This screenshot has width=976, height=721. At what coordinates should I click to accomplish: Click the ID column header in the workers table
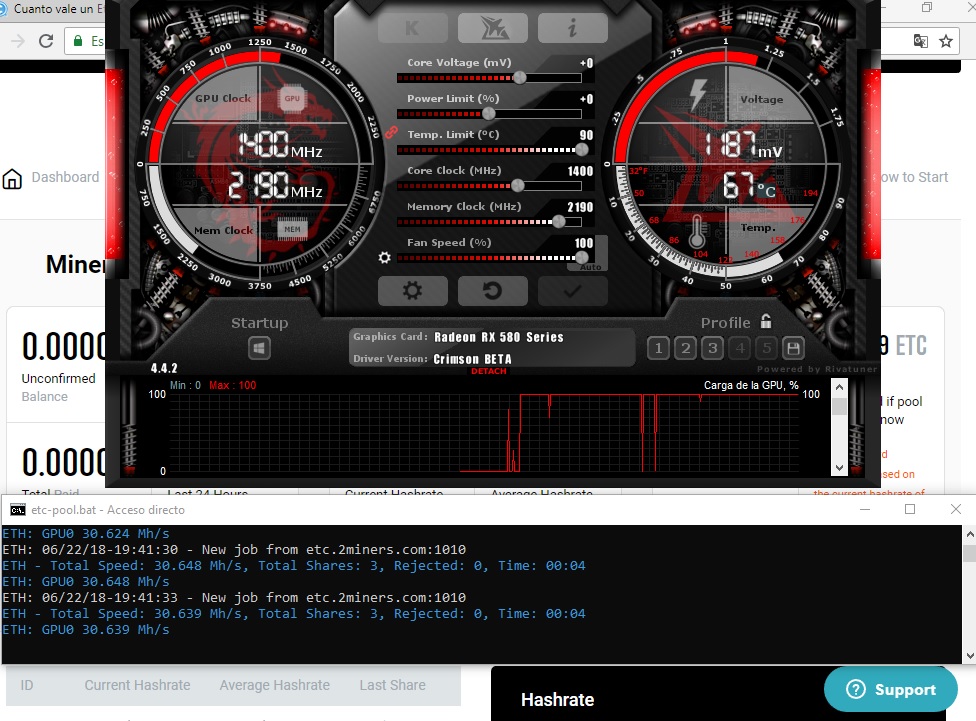27,685
